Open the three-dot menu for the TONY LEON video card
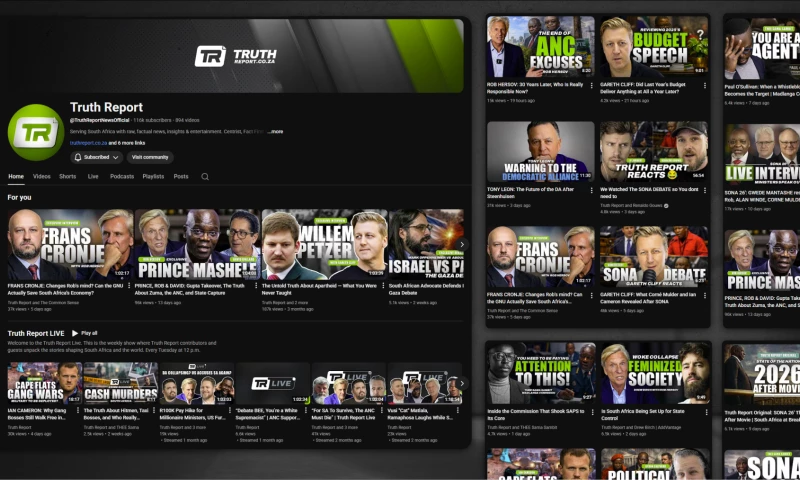The image size is (800, 480). tap(591, 190)
